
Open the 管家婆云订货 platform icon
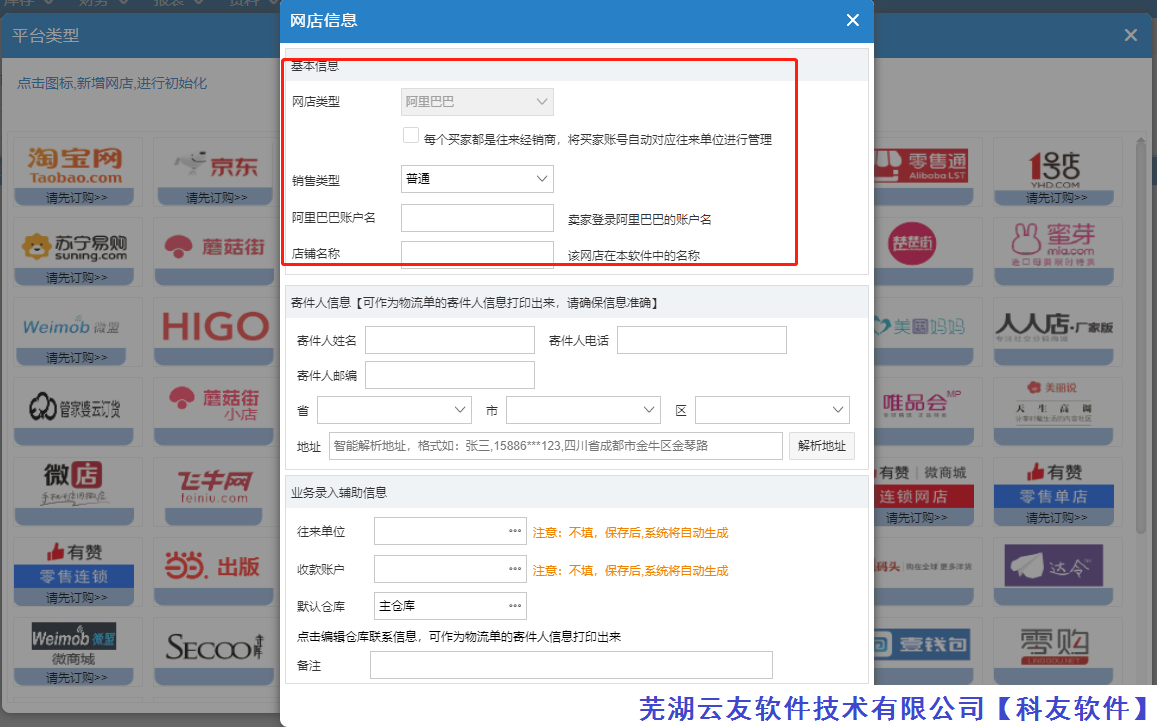74,407
